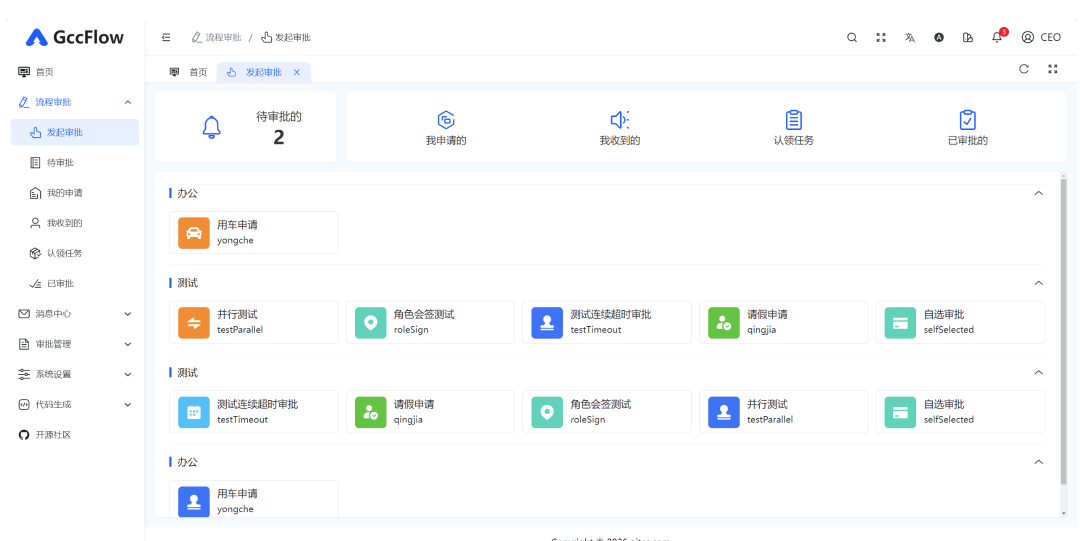The width and height of the screenshot is (1080, 541).
Task: Collapse the bottom 办公 section
Action: 1039,462
